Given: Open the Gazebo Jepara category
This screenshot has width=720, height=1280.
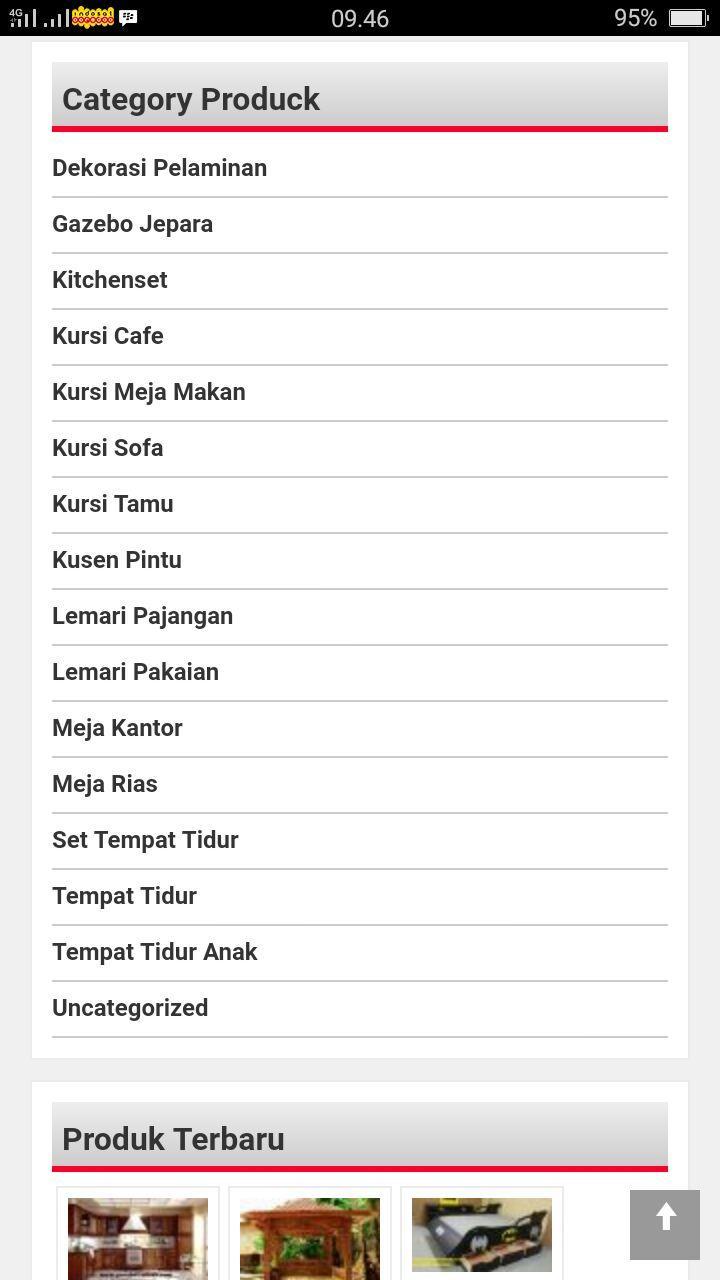Looking at the screenshot, I should click(132, 224).
